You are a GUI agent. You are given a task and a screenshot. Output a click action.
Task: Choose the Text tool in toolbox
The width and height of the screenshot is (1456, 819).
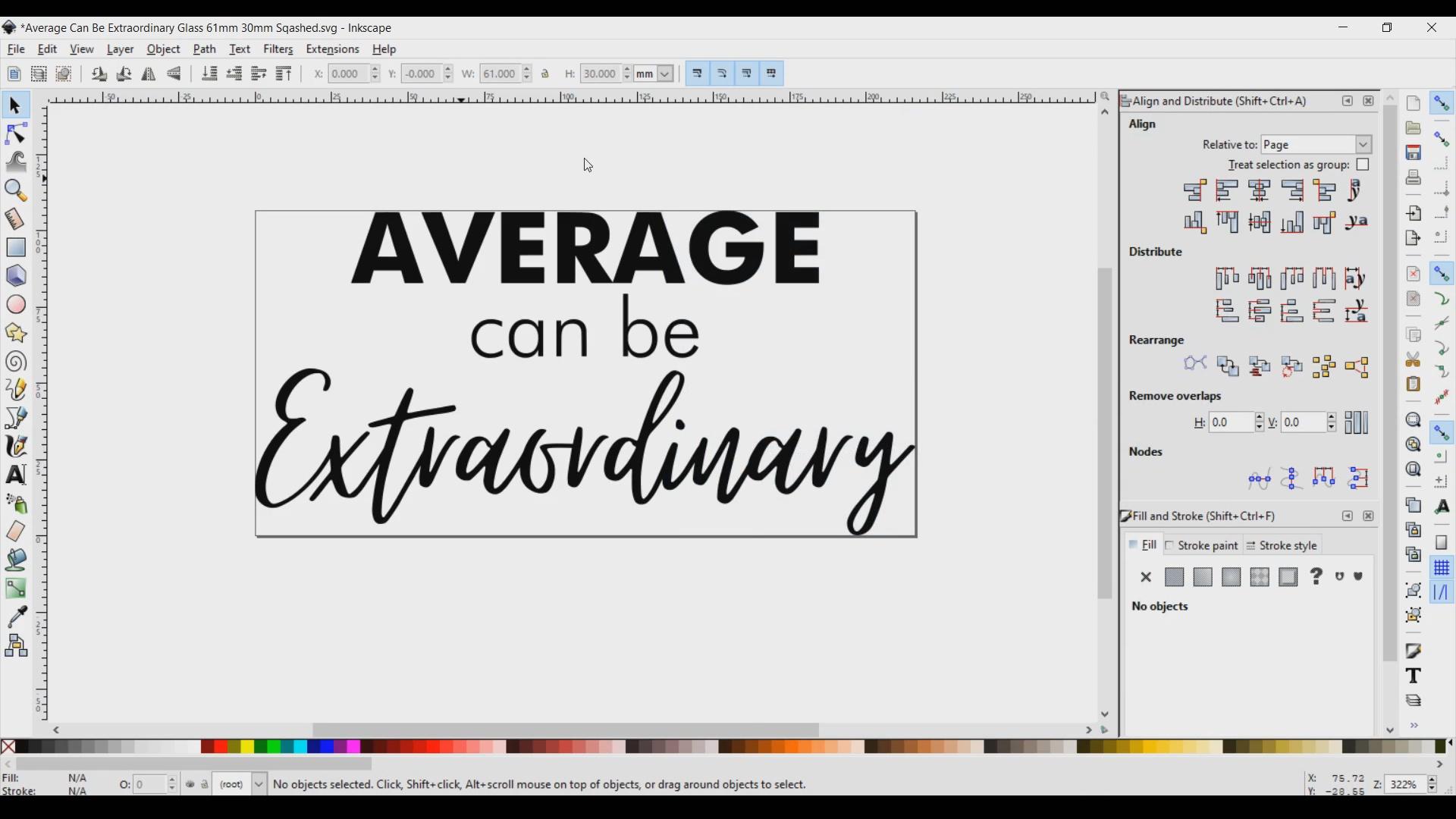pyautogui.click(x=16, y=475)
